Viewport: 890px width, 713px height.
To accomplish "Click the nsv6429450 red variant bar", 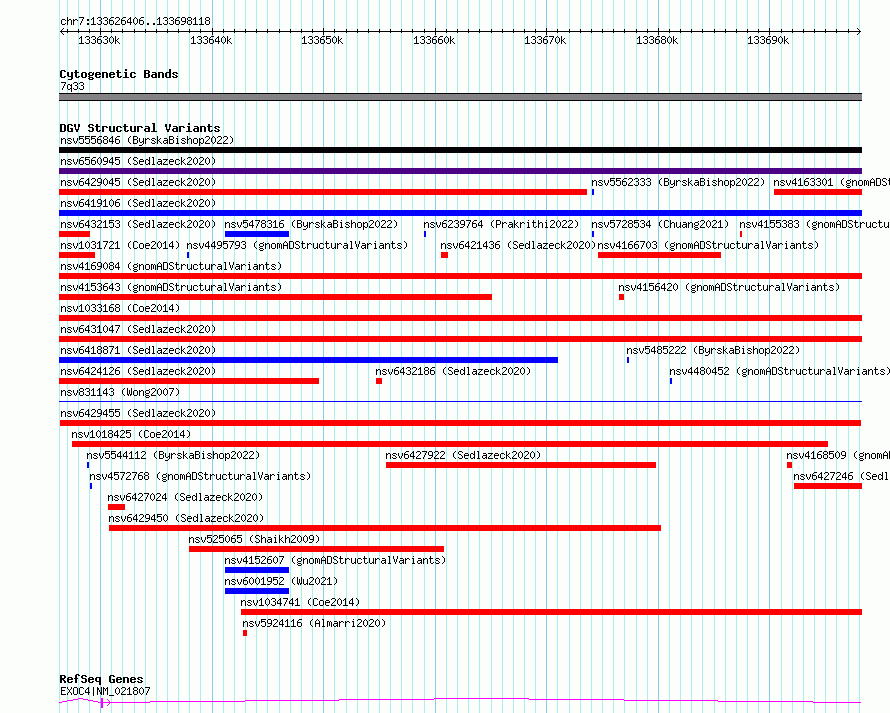I will [385, 529].
